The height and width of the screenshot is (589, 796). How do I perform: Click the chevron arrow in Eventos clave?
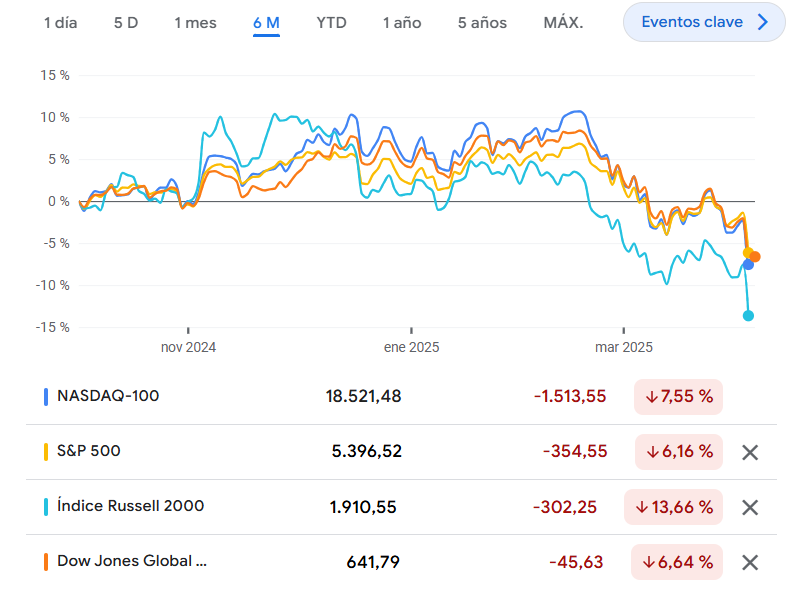pyautogui.click(x=762, y=22)
